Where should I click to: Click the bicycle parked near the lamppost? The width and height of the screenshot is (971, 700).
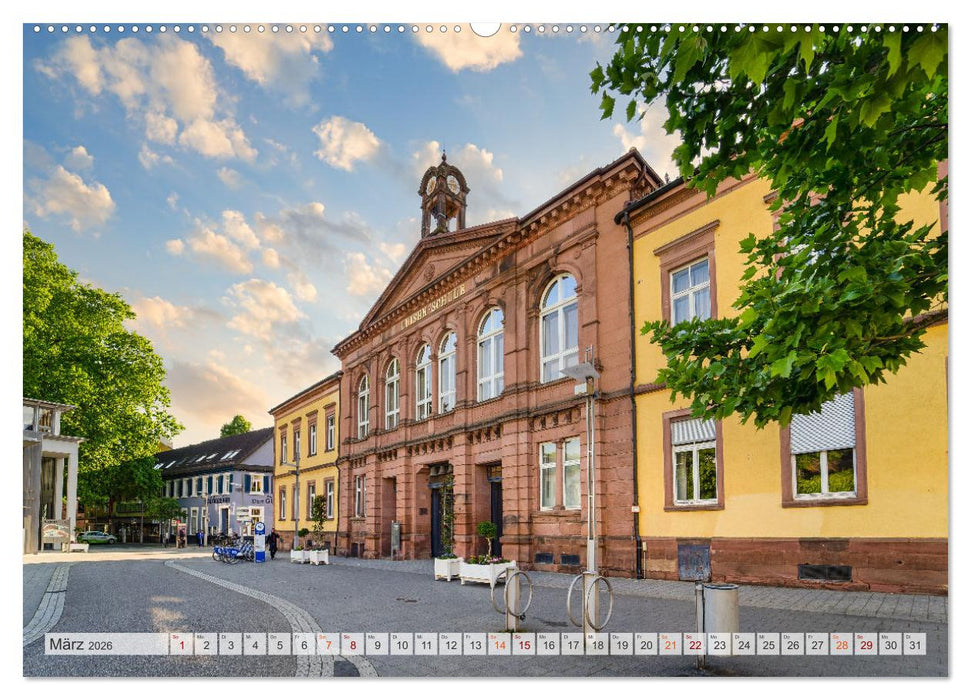pos(232,552)
